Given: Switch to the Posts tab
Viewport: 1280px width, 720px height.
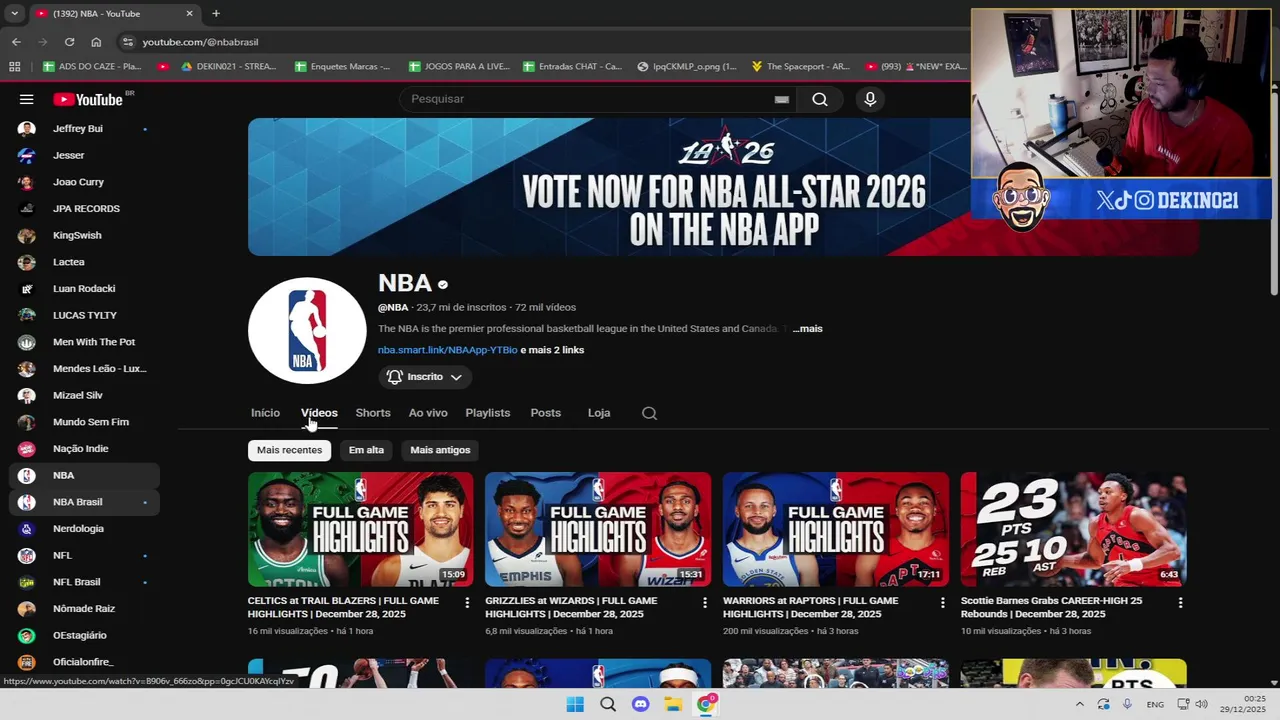Looking at the screenshot, I should 545,413.
